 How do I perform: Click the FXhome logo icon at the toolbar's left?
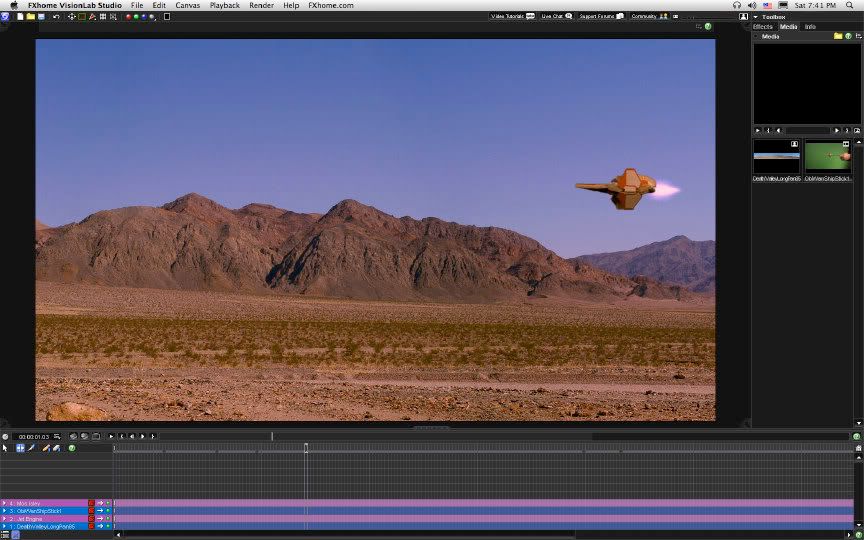click(x=5, y=17)
